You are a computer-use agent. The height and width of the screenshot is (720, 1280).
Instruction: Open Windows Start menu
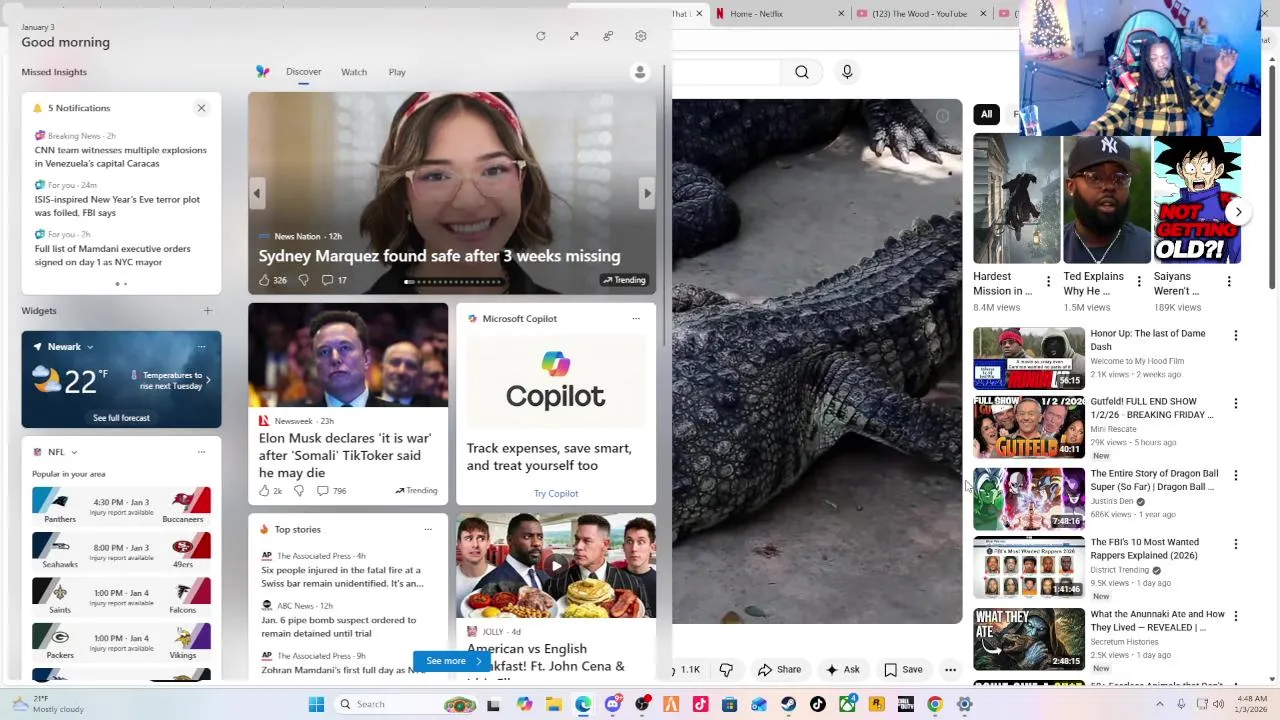coord(316,704)
